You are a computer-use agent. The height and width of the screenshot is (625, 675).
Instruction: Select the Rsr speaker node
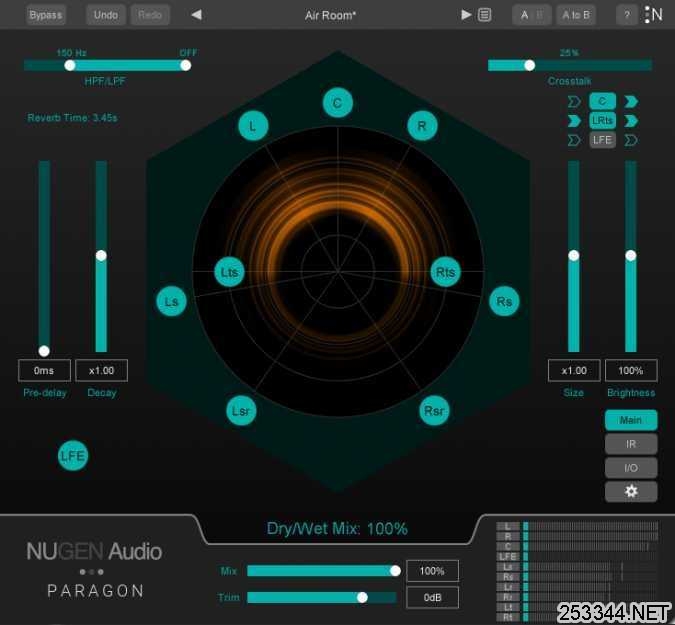pos(434,411)
